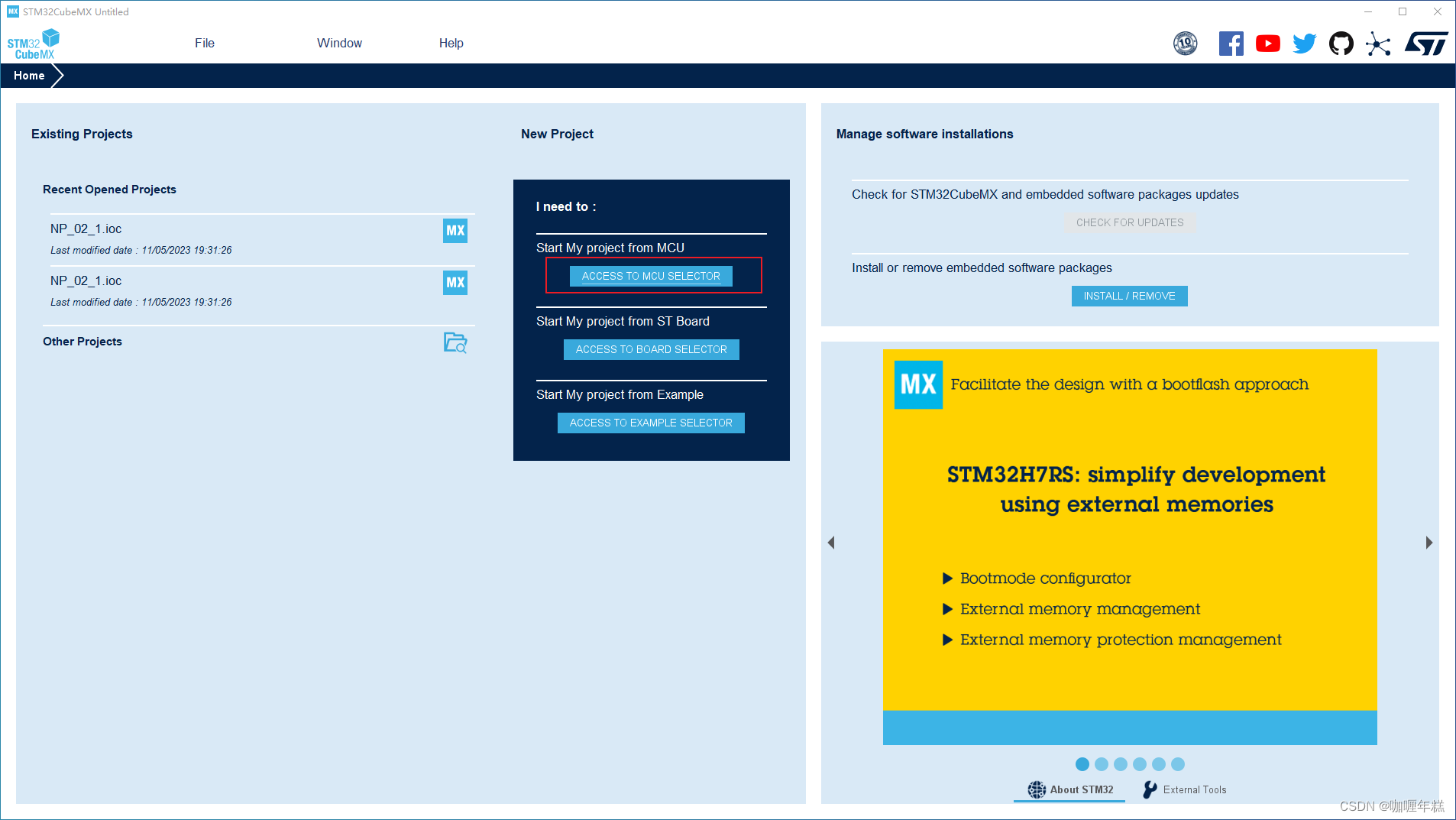The height and width of the screenshot is (820, 1456).
Task: Click the STM32CubeMX logo icon
Action: tap(34, 44)
